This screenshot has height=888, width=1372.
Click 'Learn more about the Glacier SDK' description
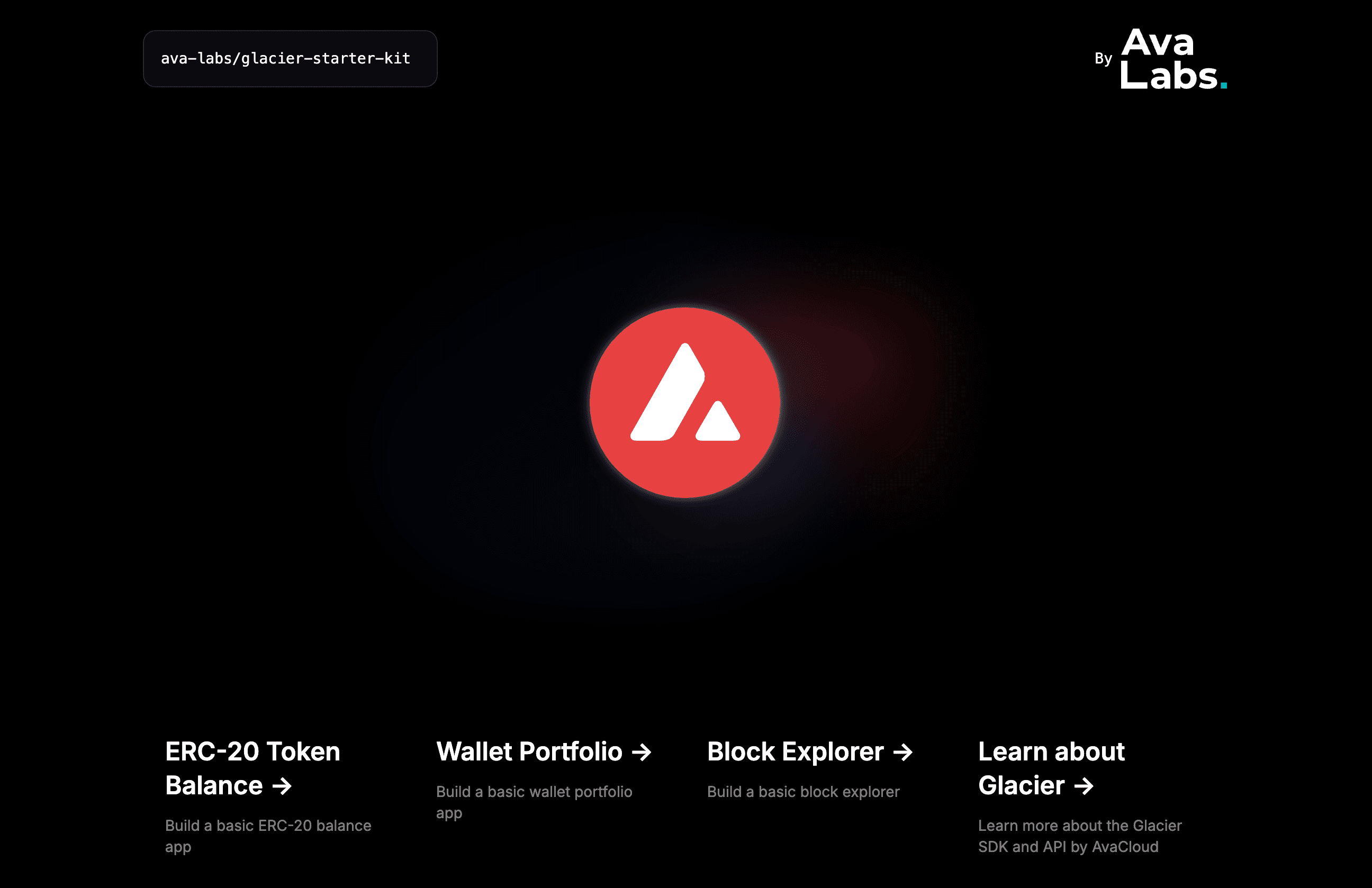[1080, 836]
